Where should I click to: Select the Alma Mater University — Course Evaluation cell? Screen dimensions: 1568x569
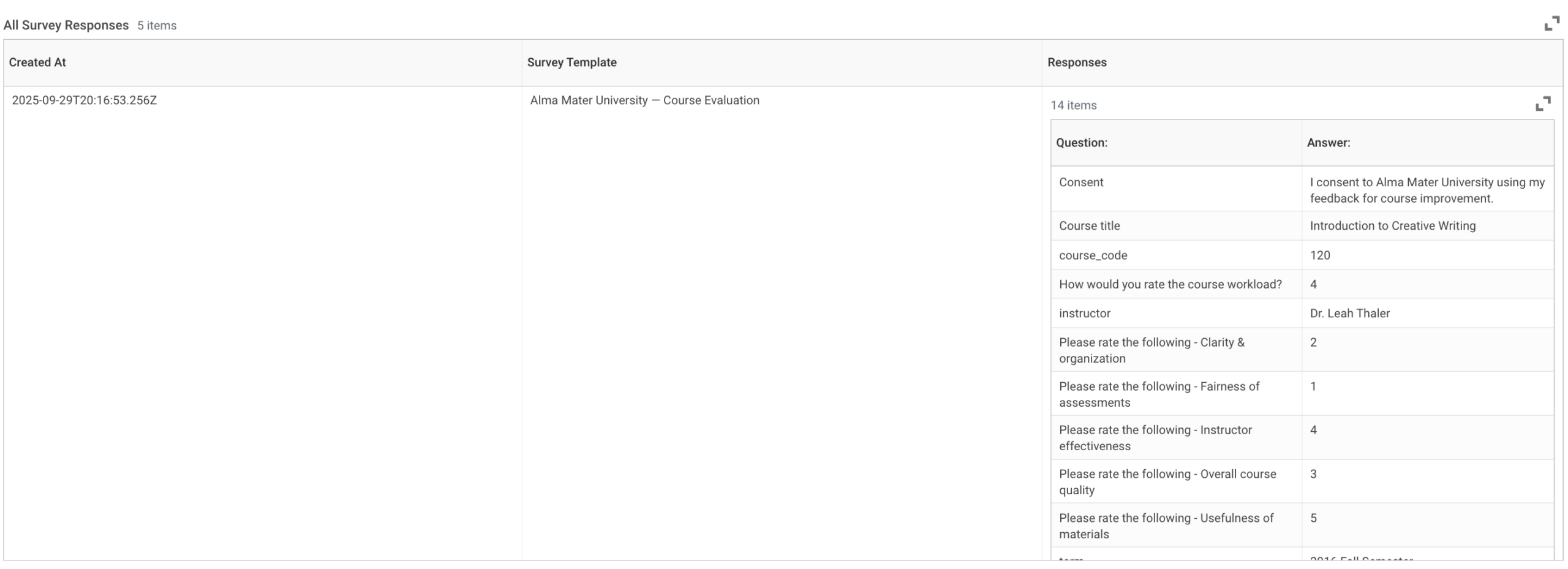(x=644, y=100)
